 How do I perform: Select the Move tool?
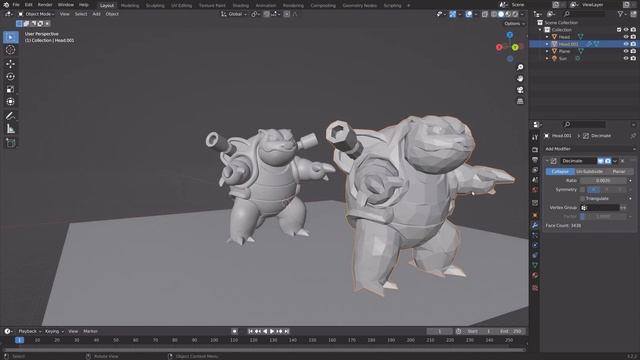[11, 64]
